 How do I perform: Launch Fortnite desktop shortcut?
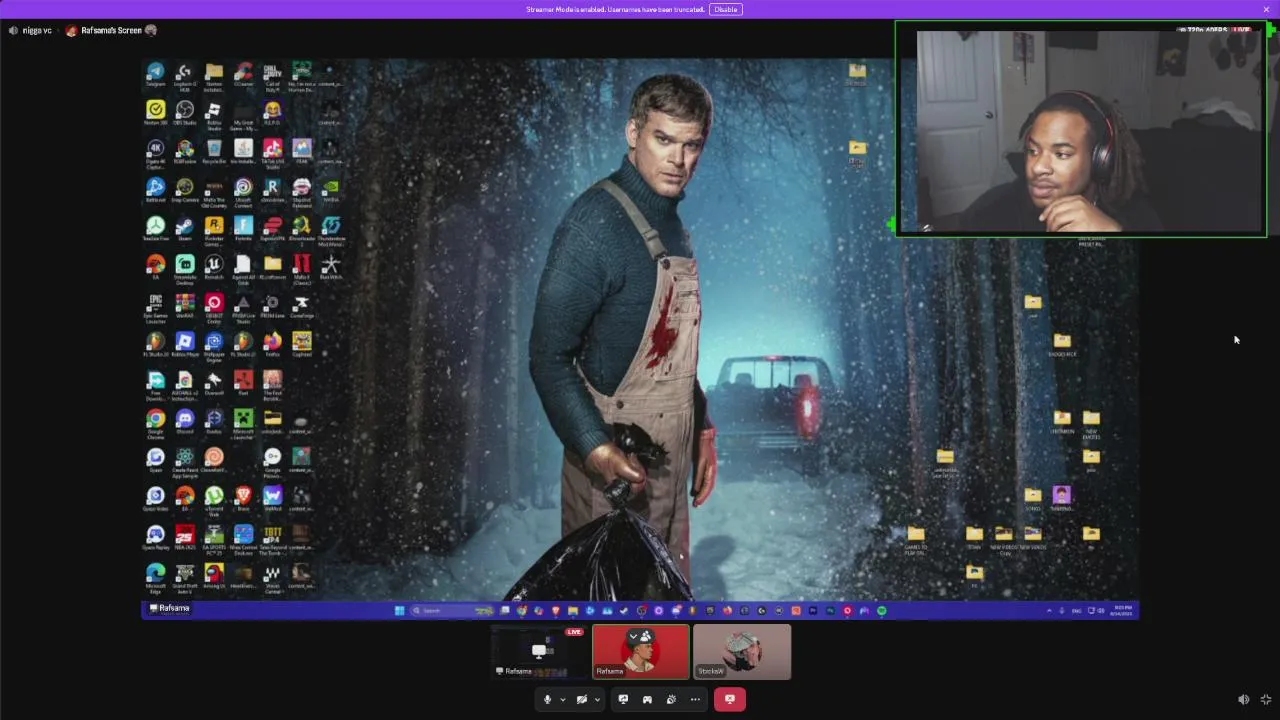coord(243,228)
